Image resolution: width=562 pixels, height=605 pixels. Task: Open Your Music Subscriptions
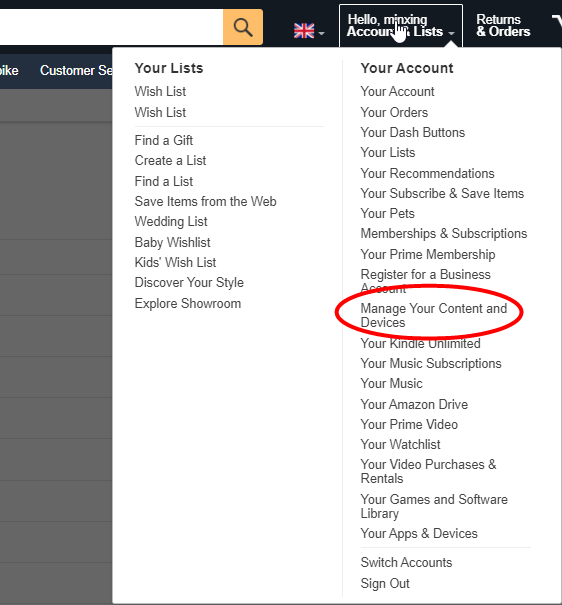tap(431, 363)
